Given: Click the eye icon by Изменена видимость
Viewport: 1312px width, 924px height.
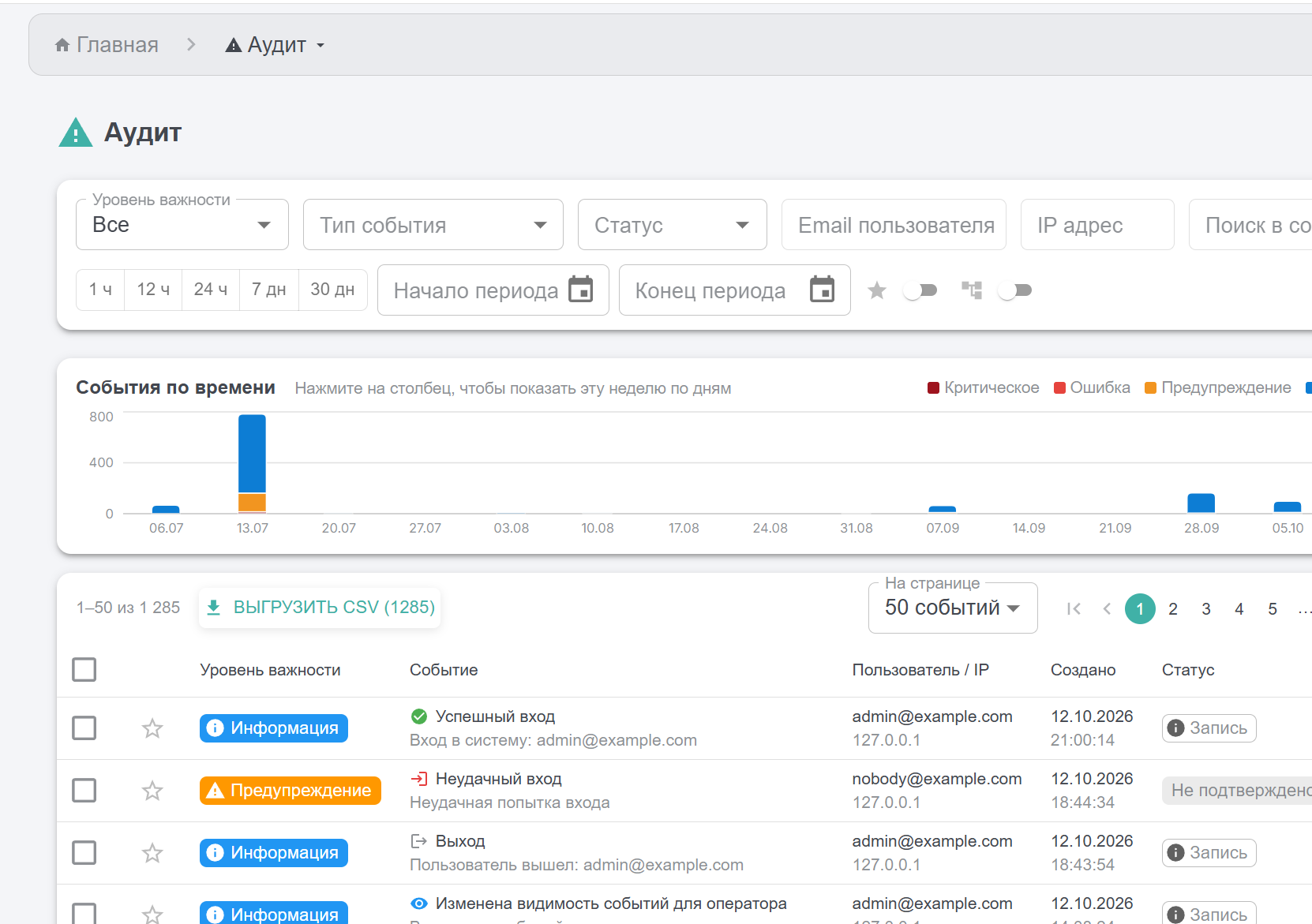Looking at the screenshot, I should click(419, 903).
